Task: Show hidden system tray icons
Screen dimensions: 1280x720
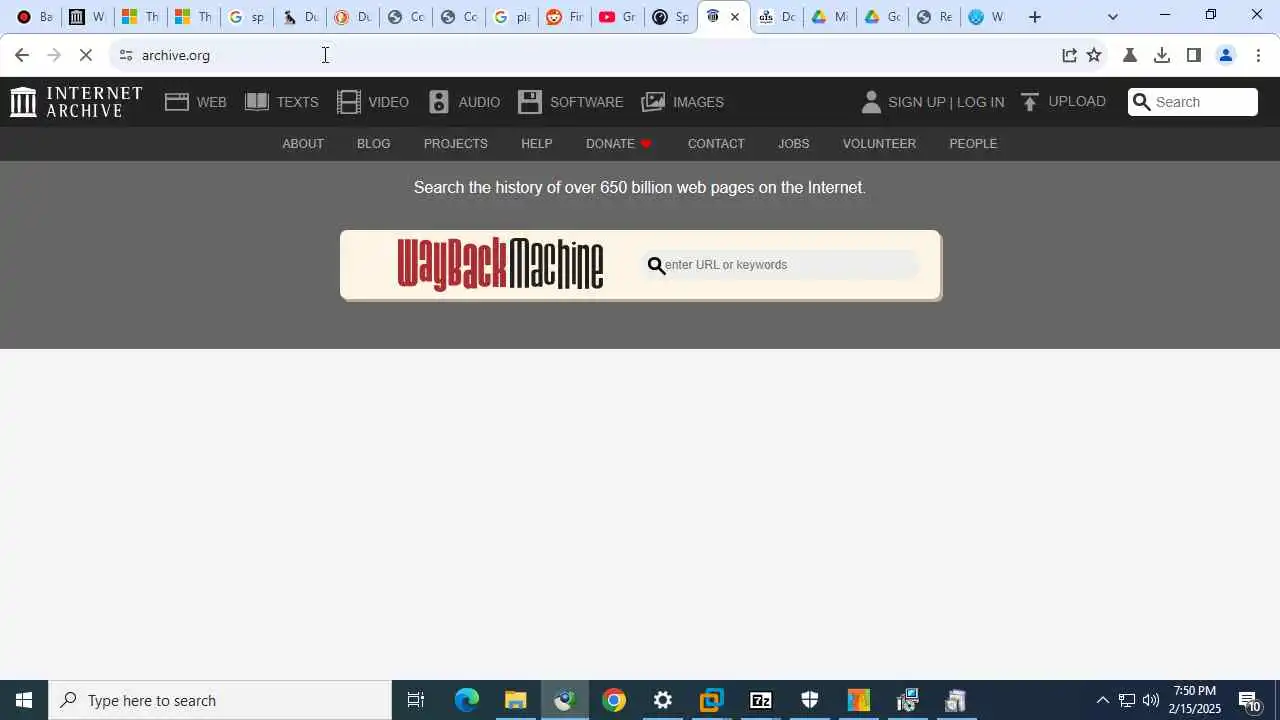Action: 1103,700
